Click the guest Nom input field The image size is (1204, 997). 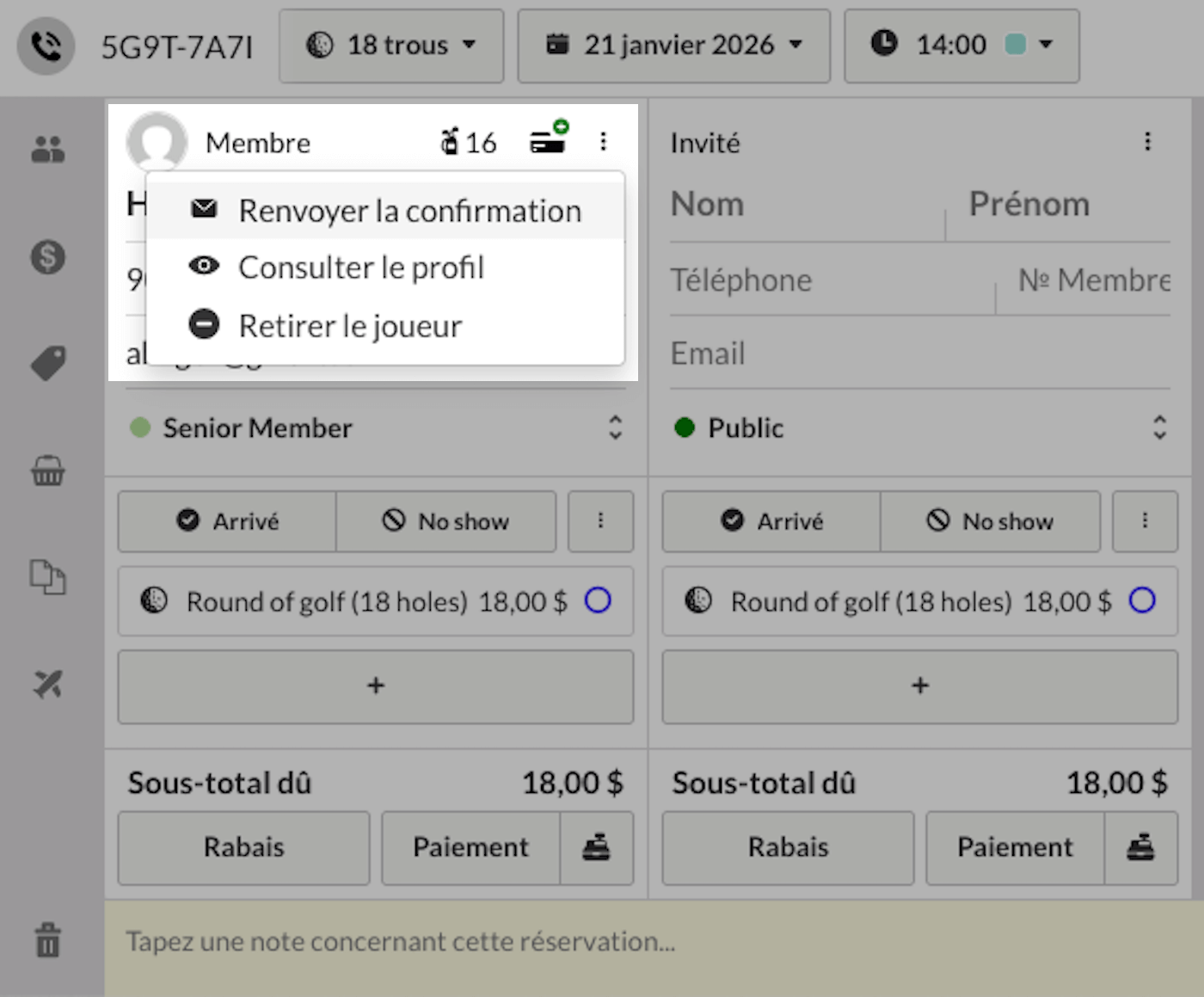click(807, 205)
